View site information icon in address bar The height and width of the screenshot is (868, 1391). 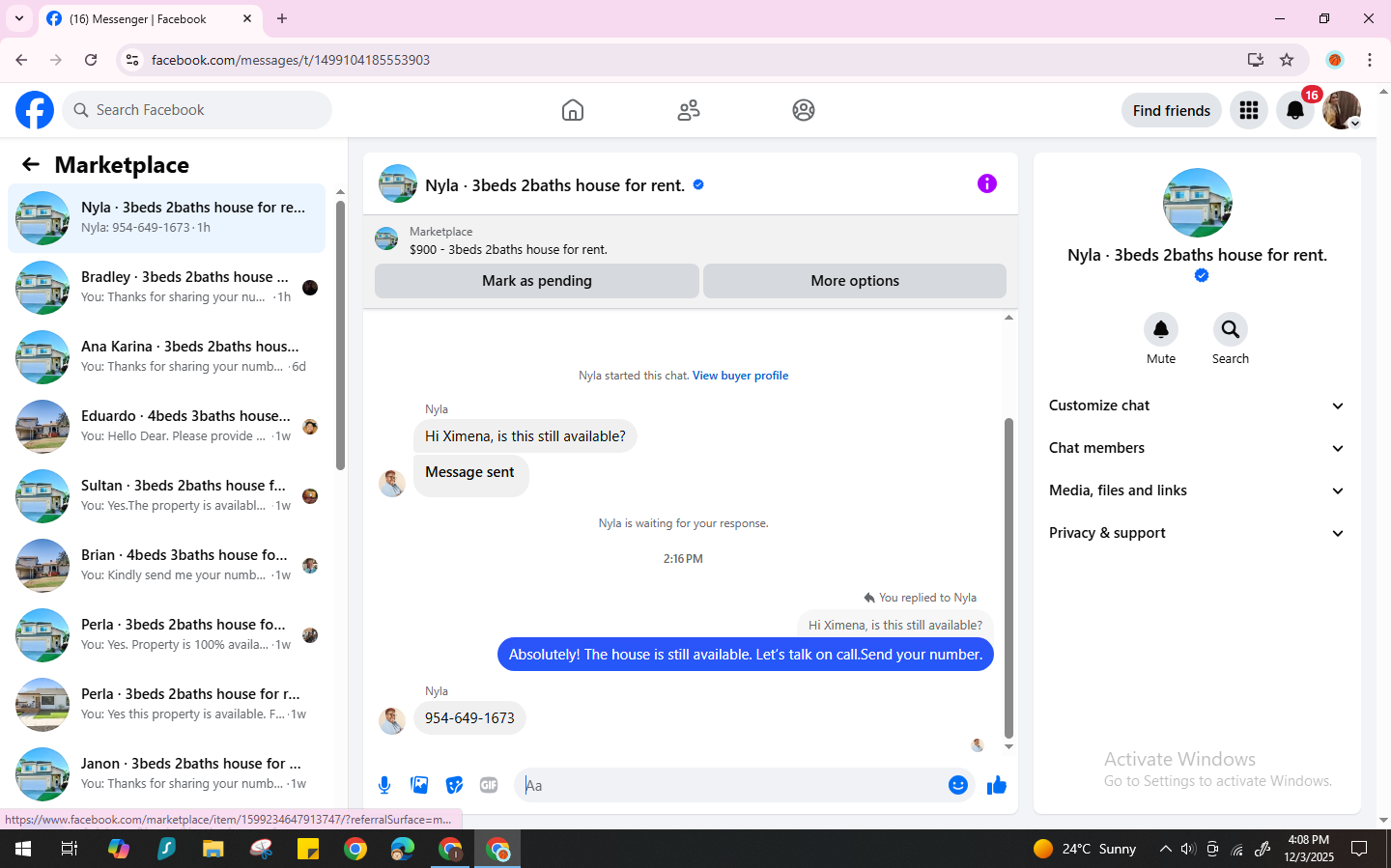(132, 60)
